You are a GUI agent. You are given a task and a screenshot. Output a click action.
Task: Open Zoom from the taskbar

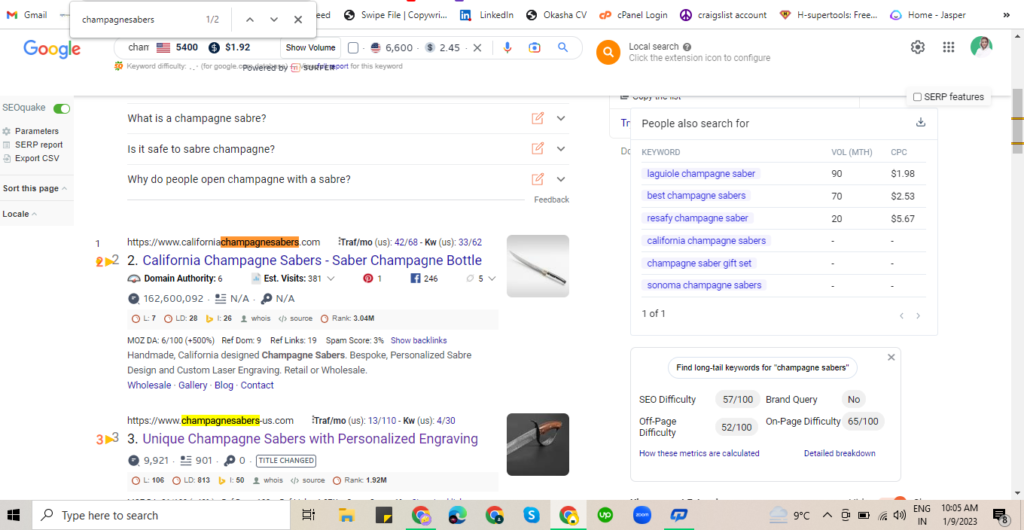[642, 516]
